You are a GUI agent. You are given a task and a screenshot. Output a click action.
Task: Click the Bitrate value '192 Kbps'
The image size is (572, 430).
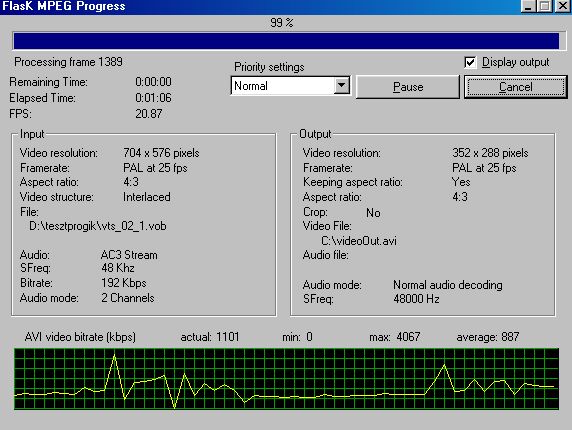124,283
